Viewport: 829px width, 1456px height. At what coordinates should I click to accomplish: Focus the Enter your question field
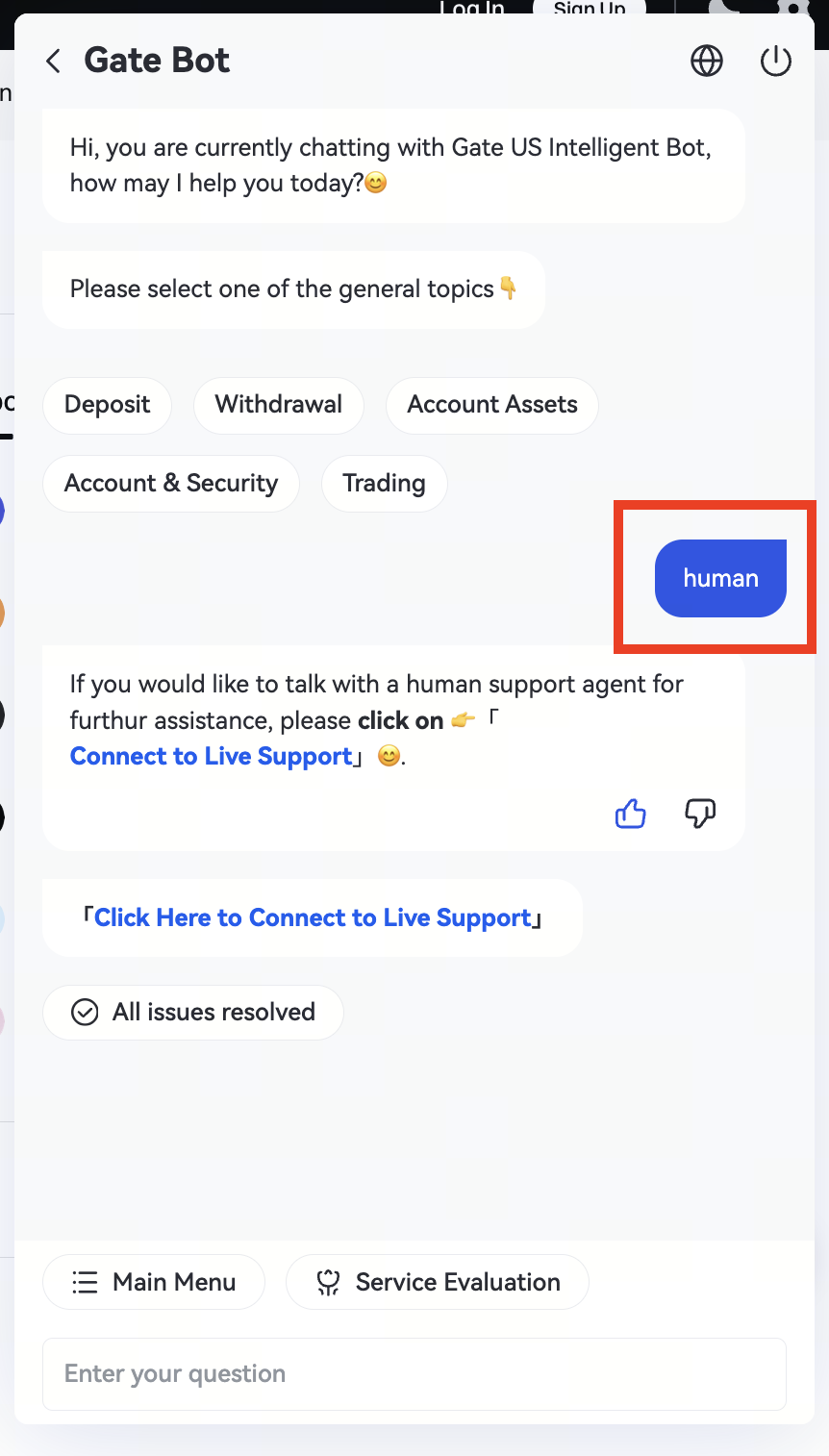point(414,1373)
